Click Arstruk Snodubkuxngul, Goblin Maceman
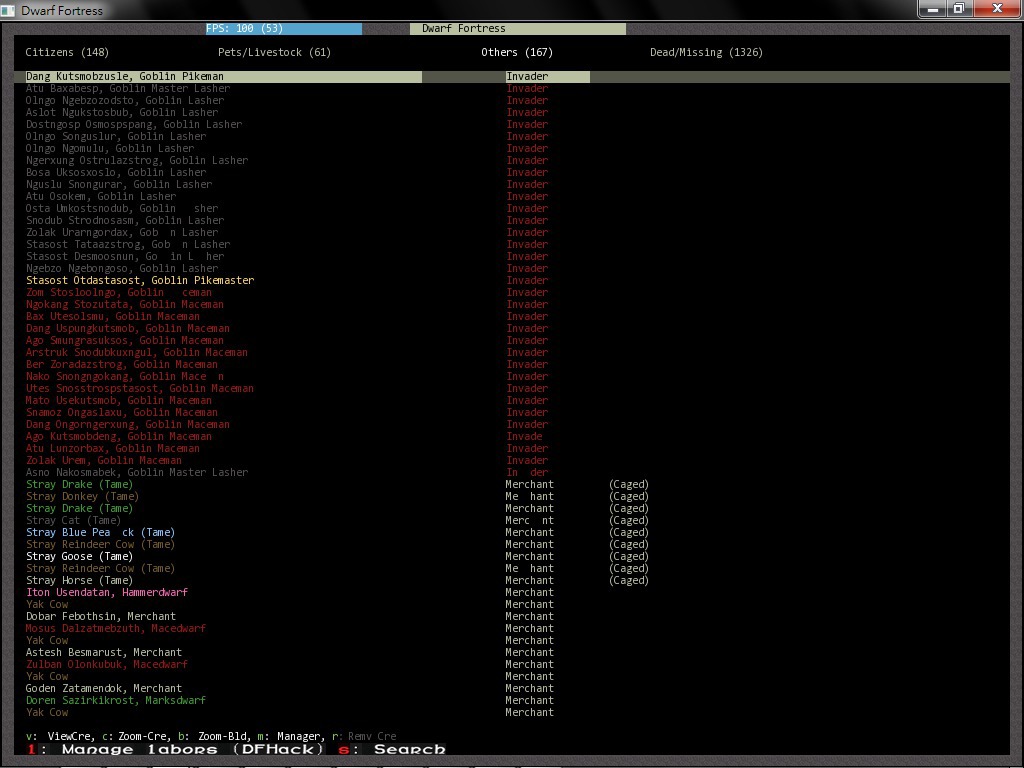 (x=137, y=352)
